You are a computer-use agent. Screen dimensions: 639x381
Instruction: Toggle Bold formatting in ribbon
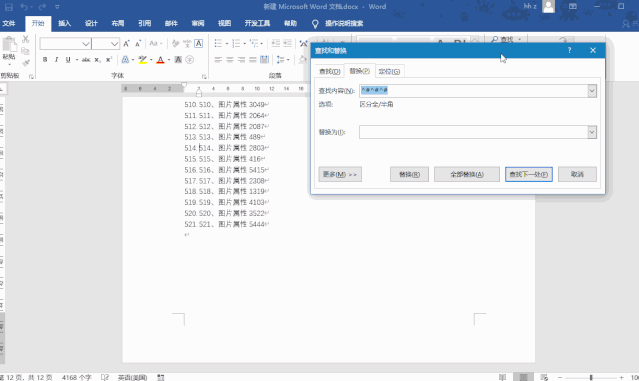pos(45,59)
